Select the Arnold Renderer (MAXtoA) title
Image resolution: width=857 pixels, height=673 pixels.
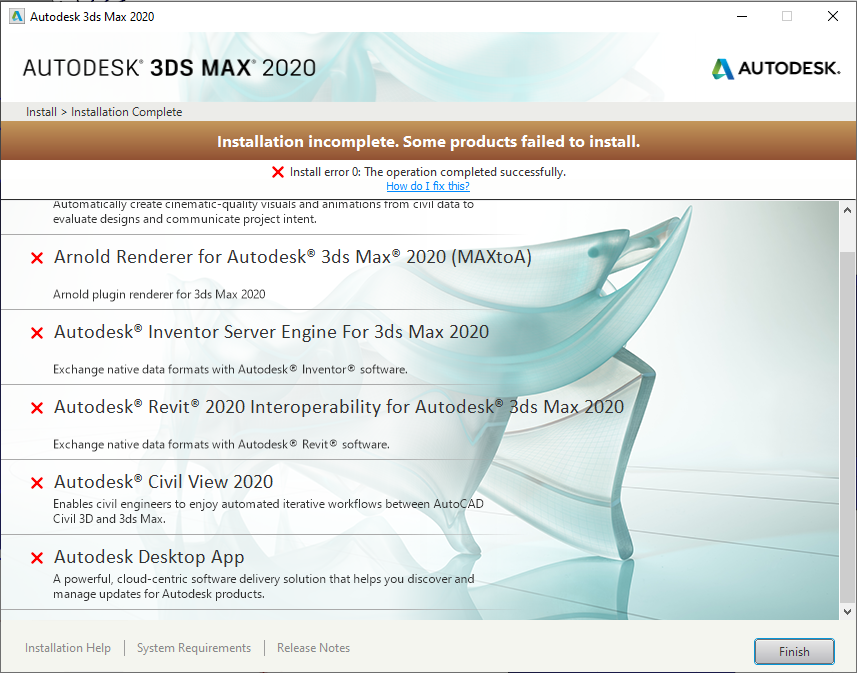(292, 257)
